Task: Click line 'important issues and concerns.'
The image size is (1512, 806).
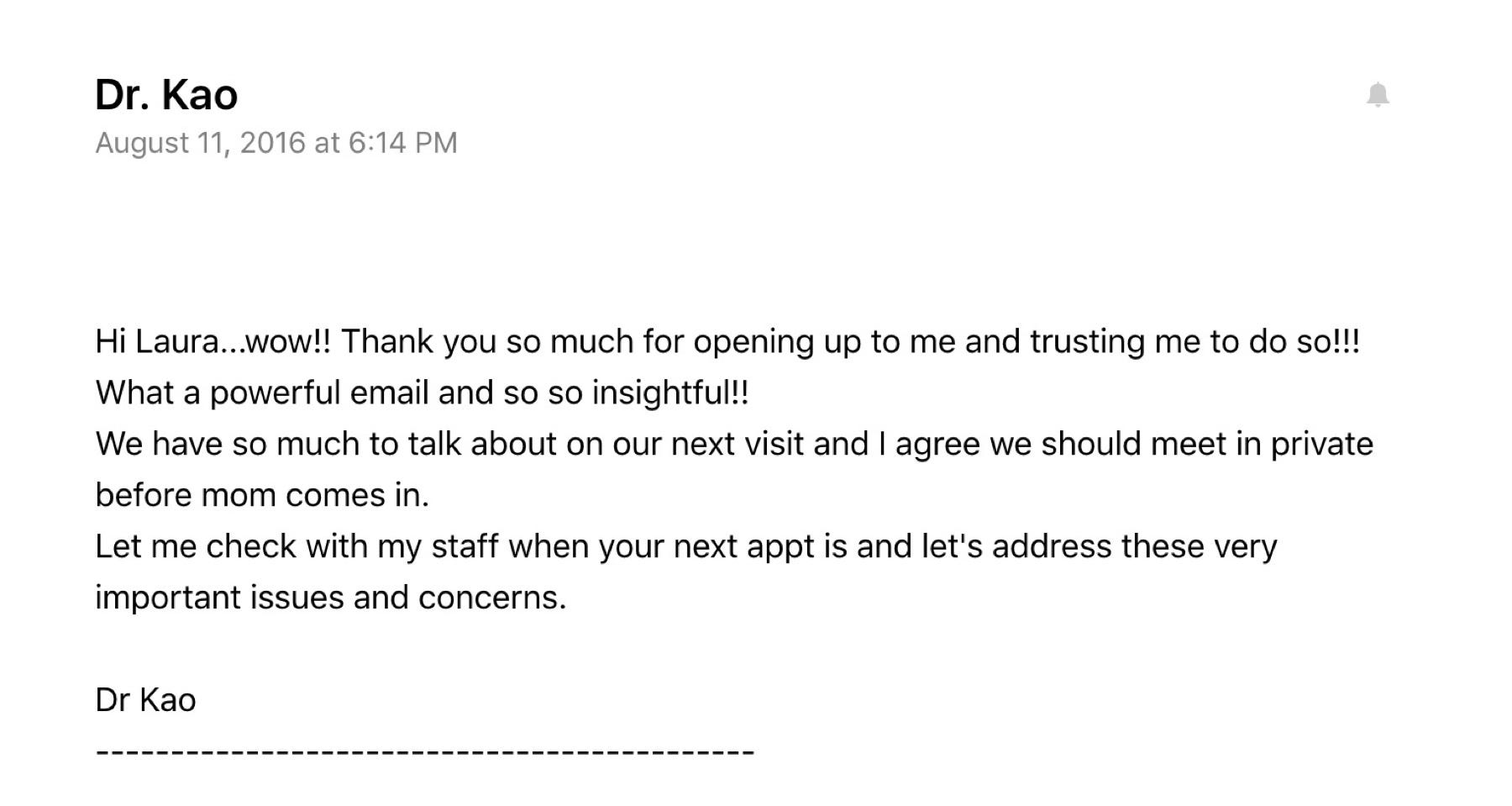Action: pos(331,598)
